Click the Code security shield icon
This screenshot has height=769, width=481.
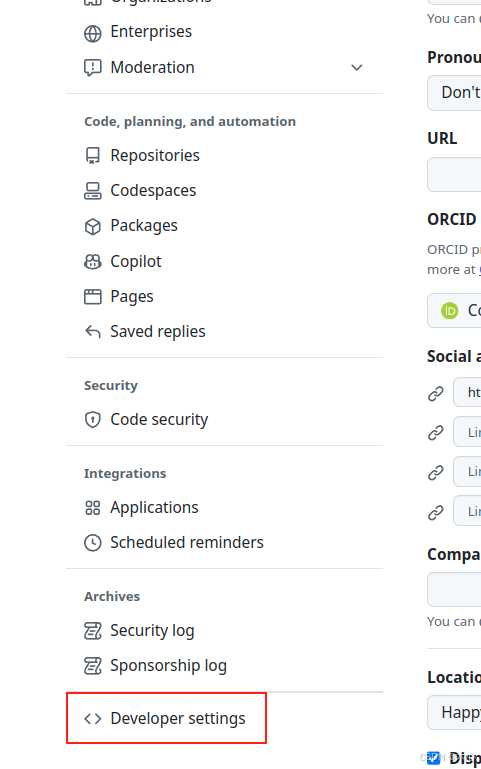pos(93,420)
